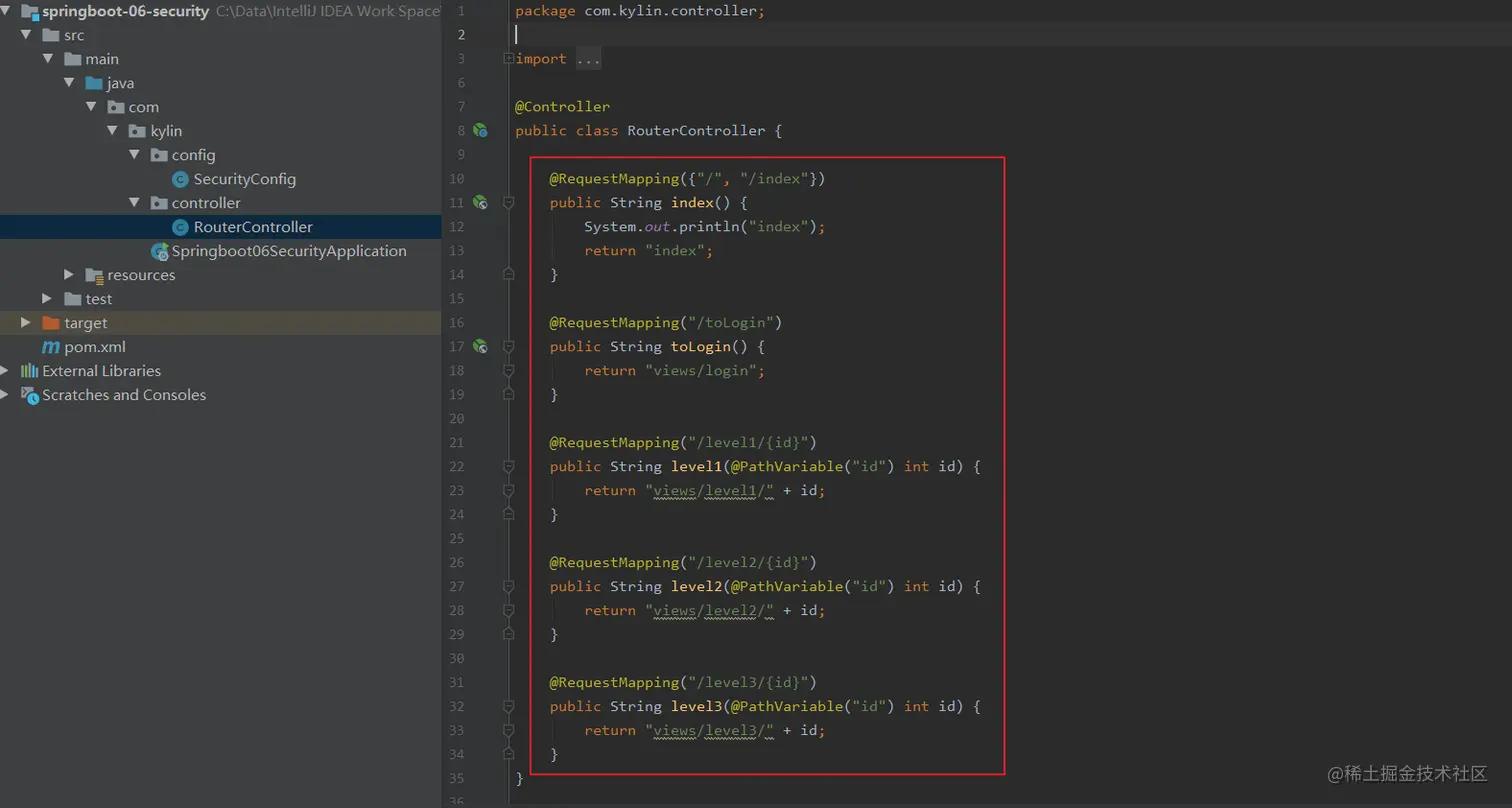1512x808 pixels.
Task: Select the resources folder label
Action: 141,275
